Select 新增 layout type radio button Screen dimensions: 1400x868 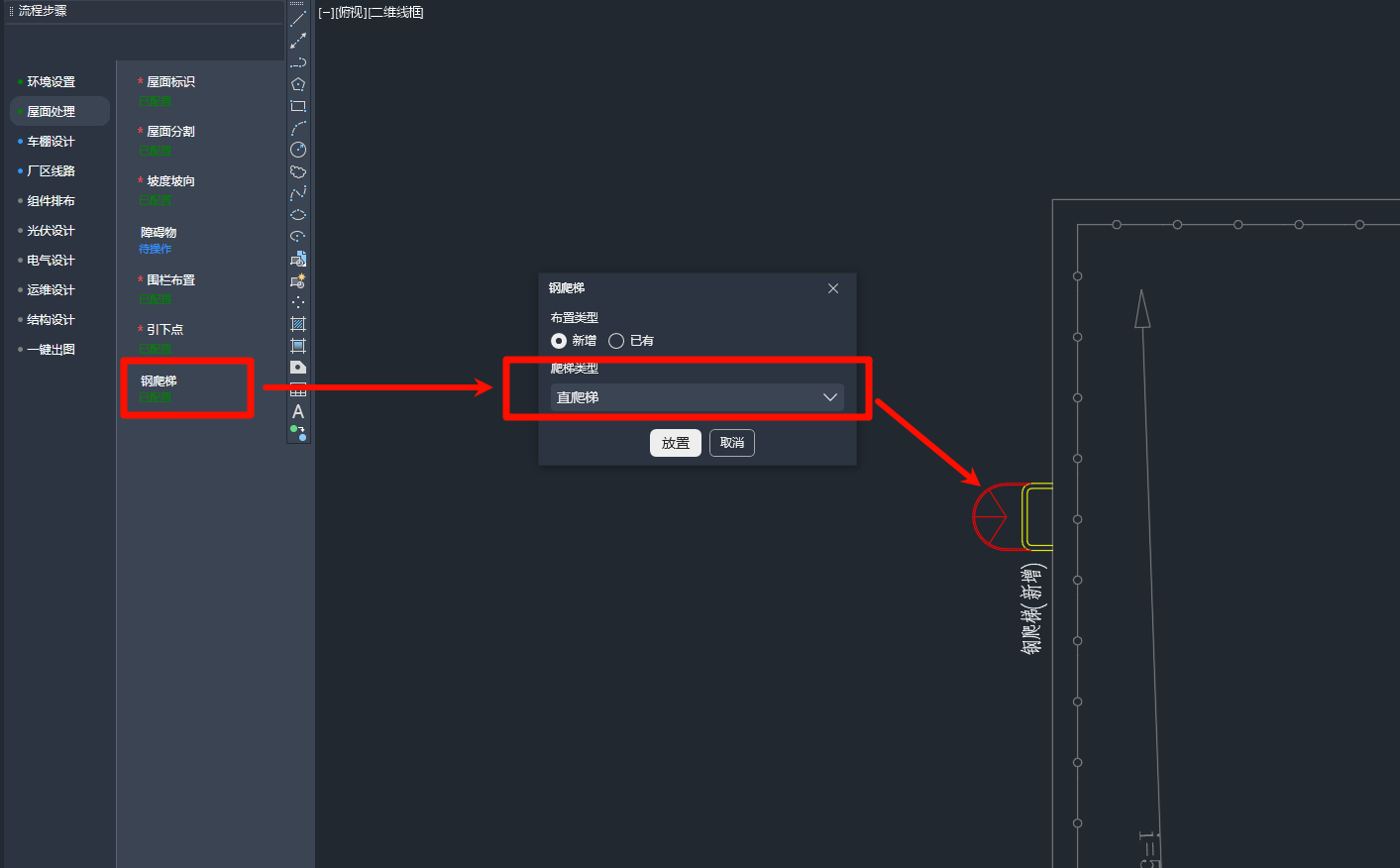point(559,341)
